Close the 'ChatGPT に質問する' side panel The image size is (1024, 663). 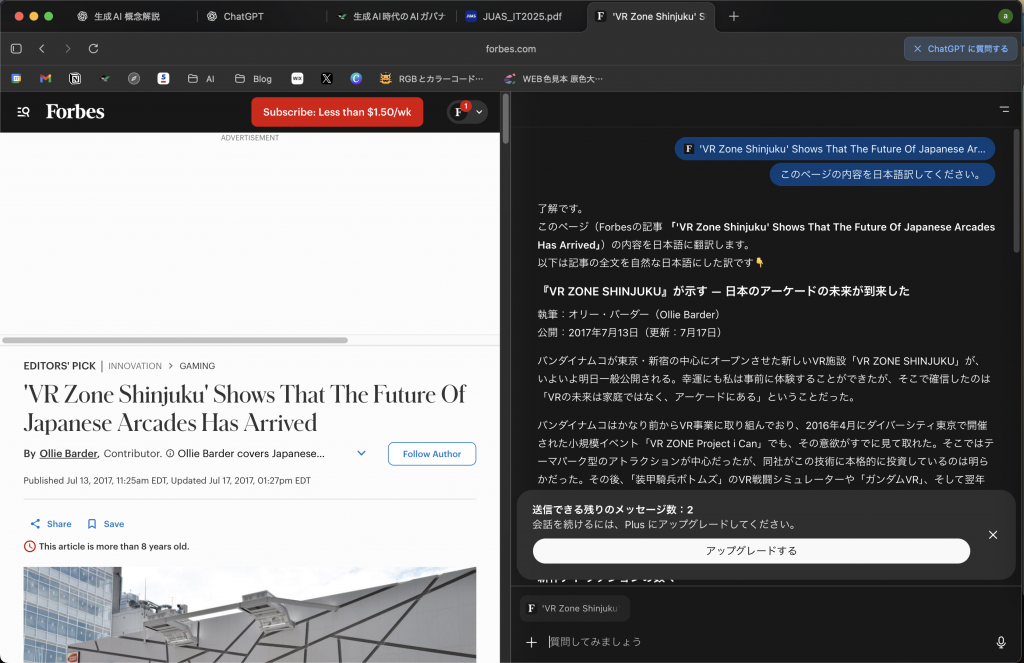coord(917,48)
